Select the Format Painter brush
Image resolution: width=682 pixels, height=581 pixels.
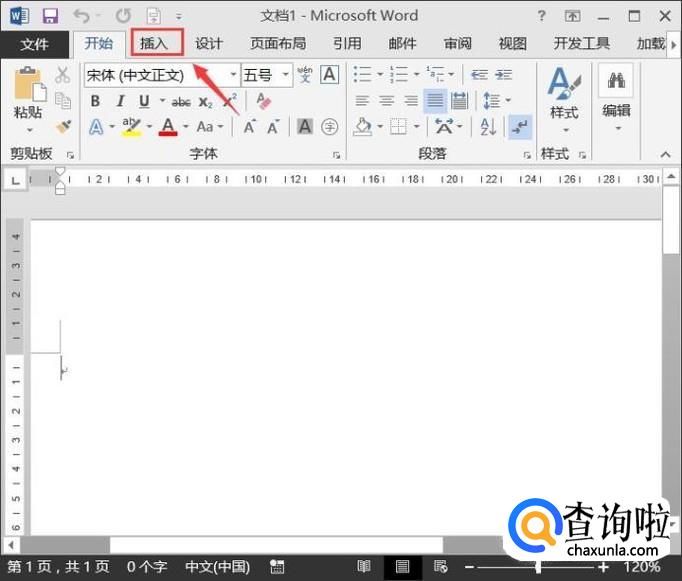click(64, 127)
